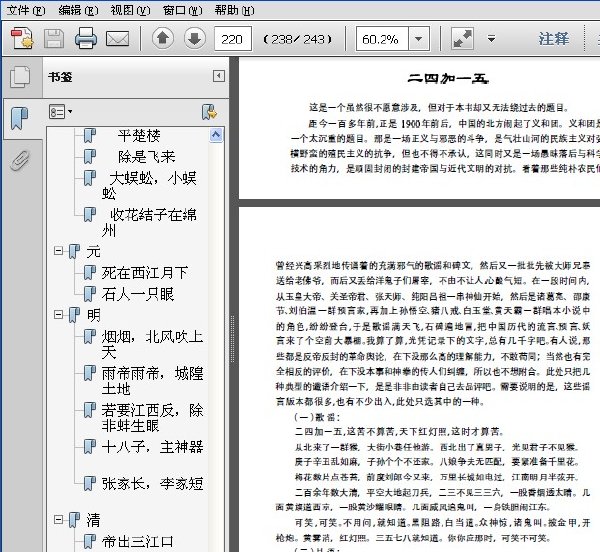Click scroll up arrow in bookmarks list
The width and height of the screenshot is (600, 552).
(216, 135)
